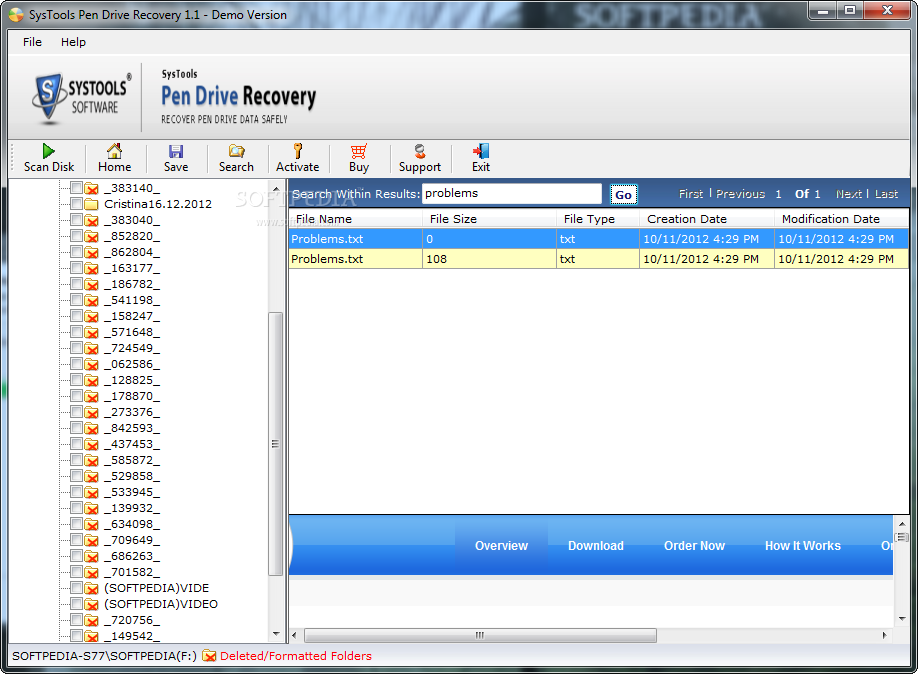Click the right arrow of horizontal scrollbar
The image size is (918, 674).
pos(885,635)
